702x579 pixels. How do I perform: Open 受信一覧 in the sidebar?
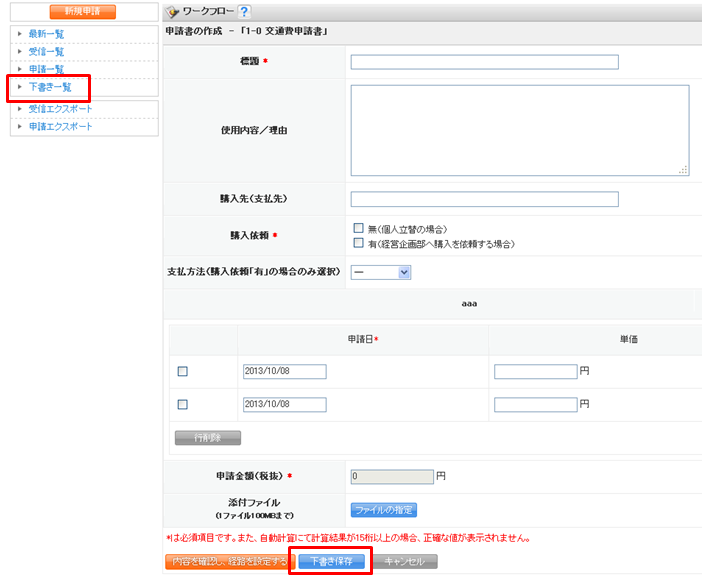46,52
